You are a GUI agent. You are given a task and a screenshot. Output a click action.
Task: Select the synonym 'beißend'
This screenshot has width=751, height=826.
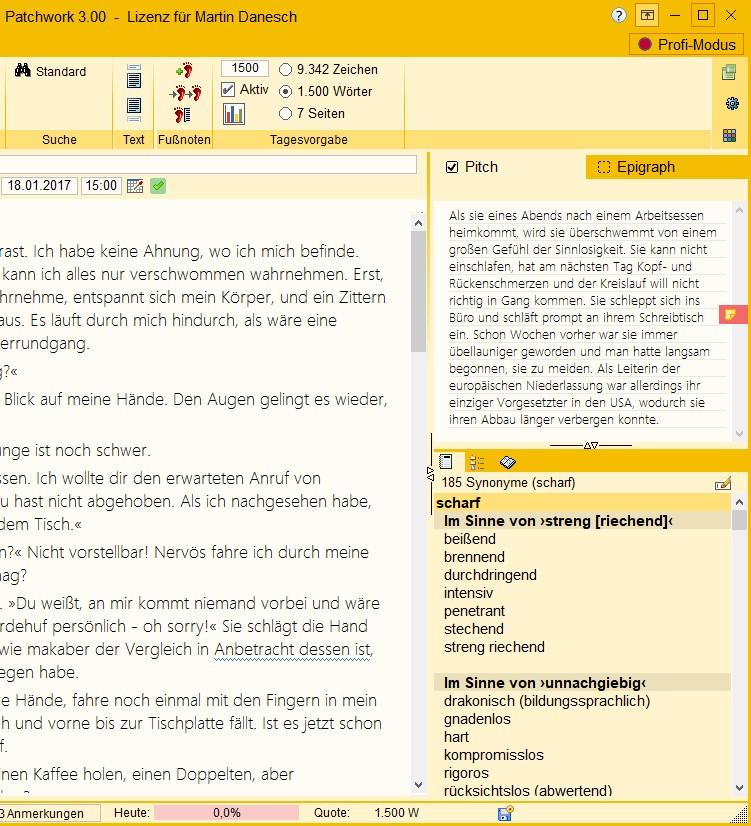[470, 539]
